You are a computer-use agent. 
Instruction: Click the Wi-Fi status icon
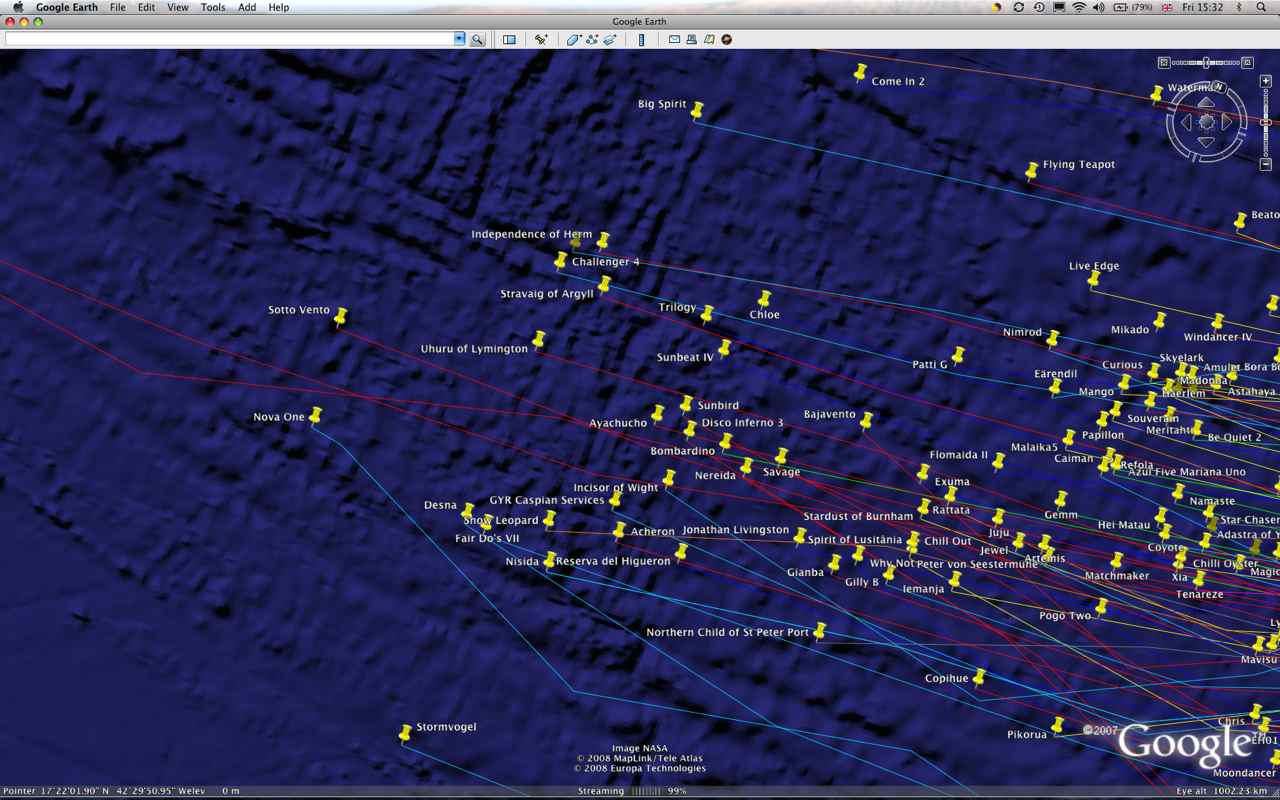pos(1079,7)
